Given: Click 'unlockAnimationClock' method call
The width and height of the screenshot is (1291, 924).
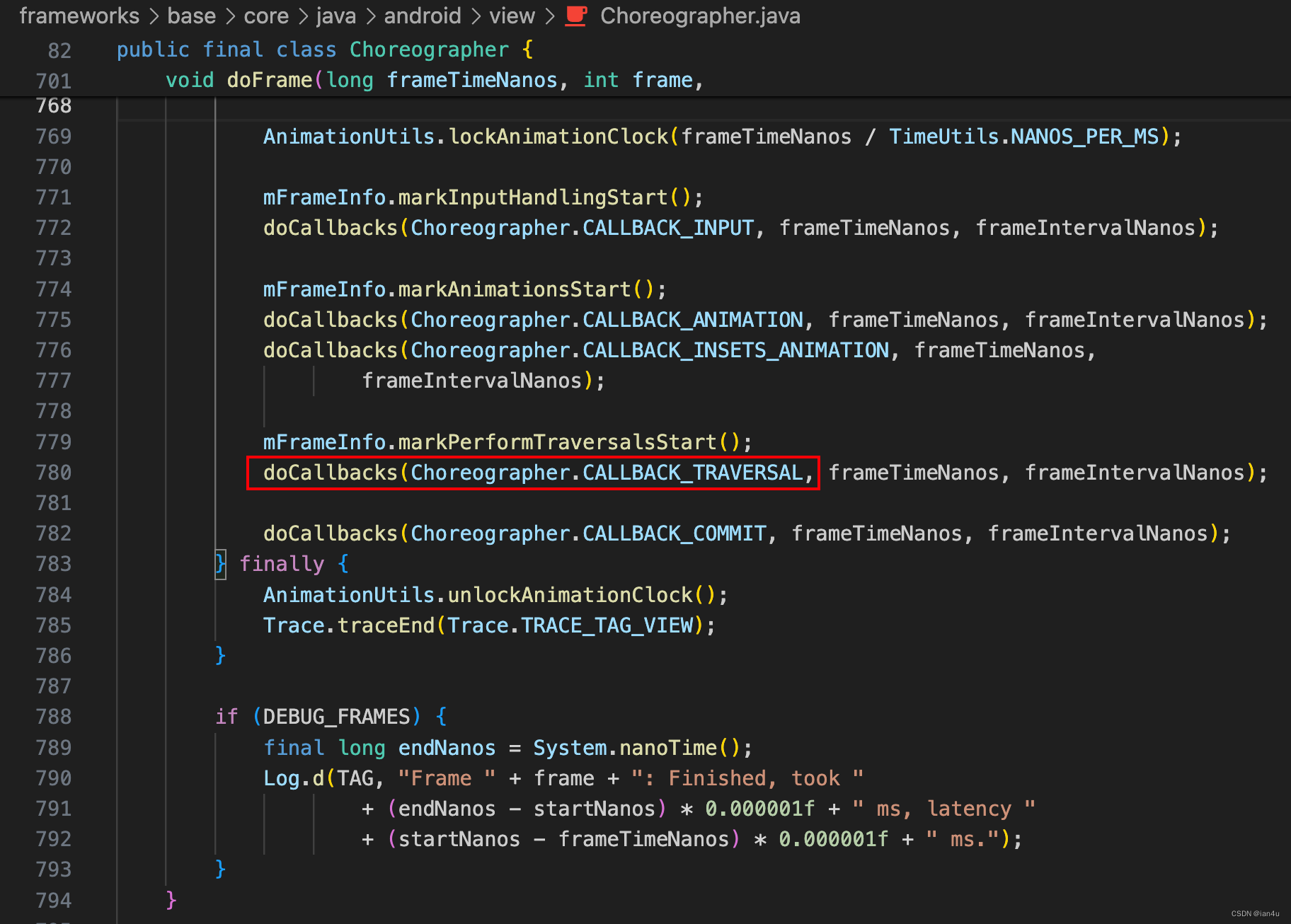Looking at the screenshot, I should coord(570,595).
